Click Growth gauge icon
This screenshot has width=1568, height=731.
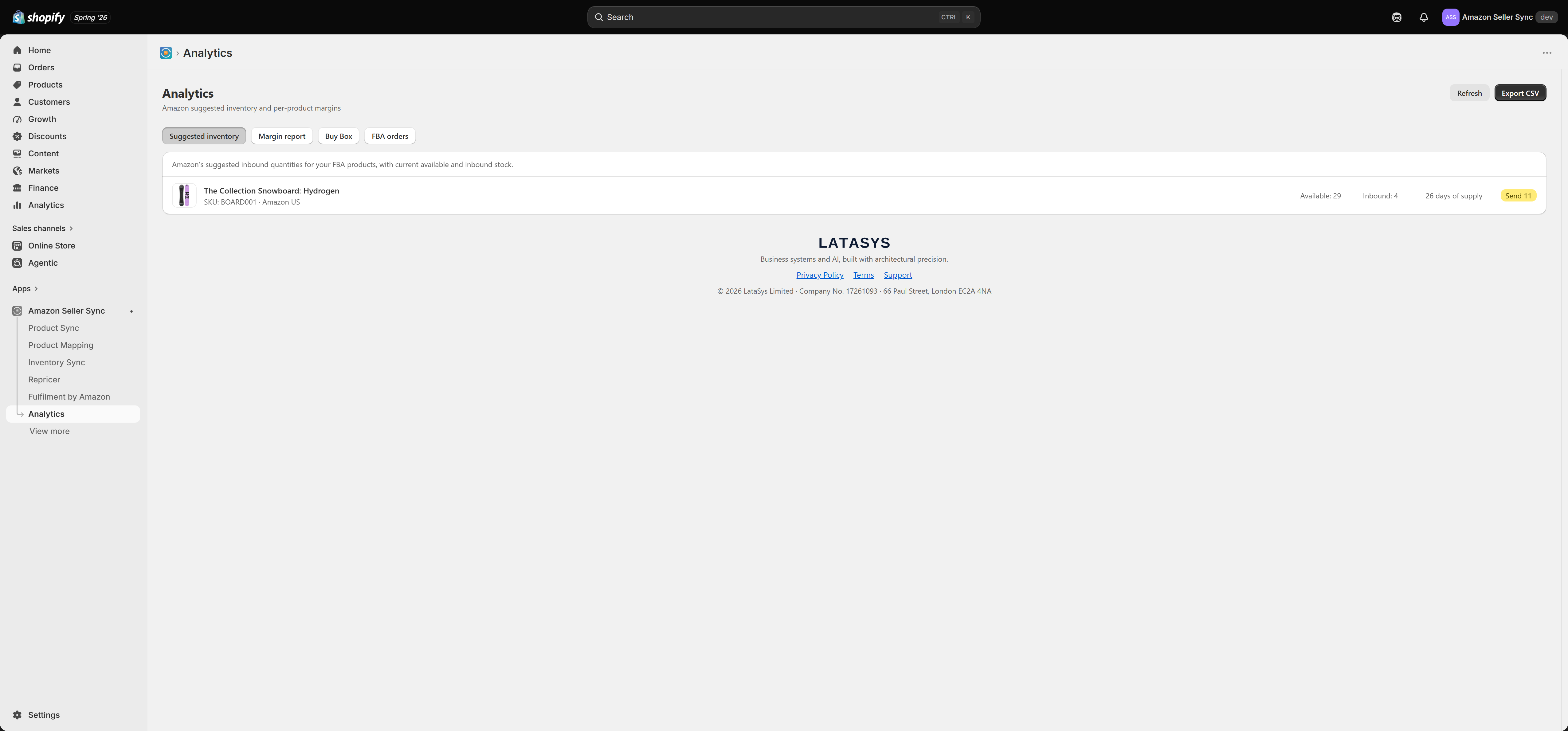(17, 119)
